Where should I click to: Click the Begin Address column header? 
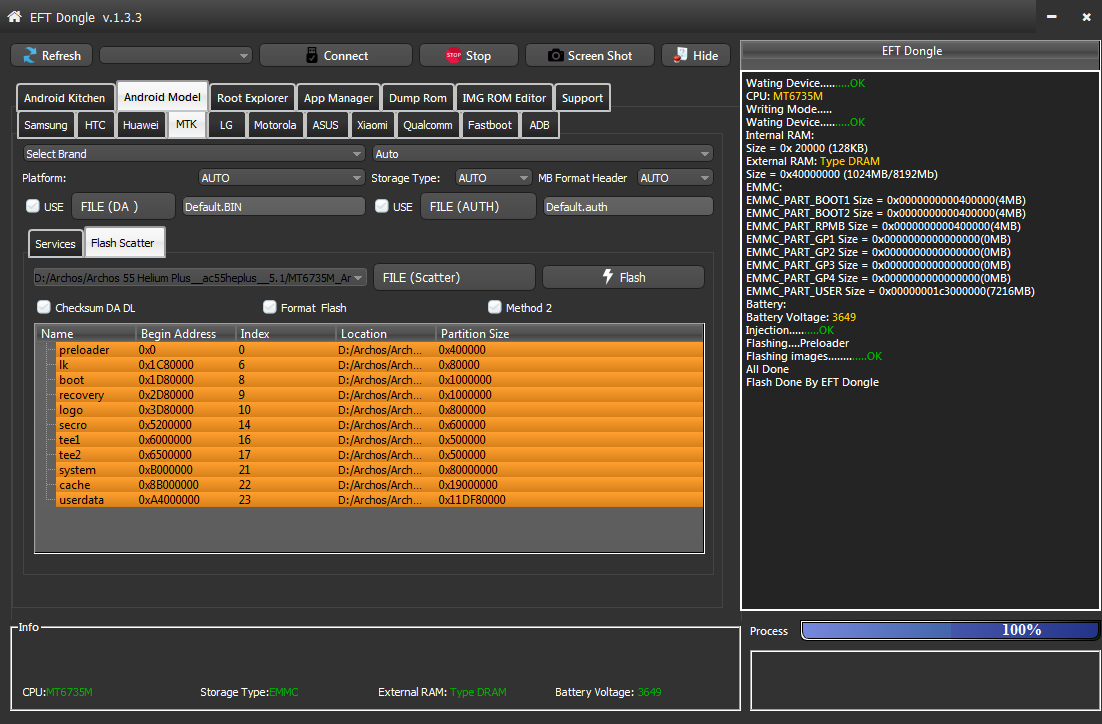click(x=185, y=334)
